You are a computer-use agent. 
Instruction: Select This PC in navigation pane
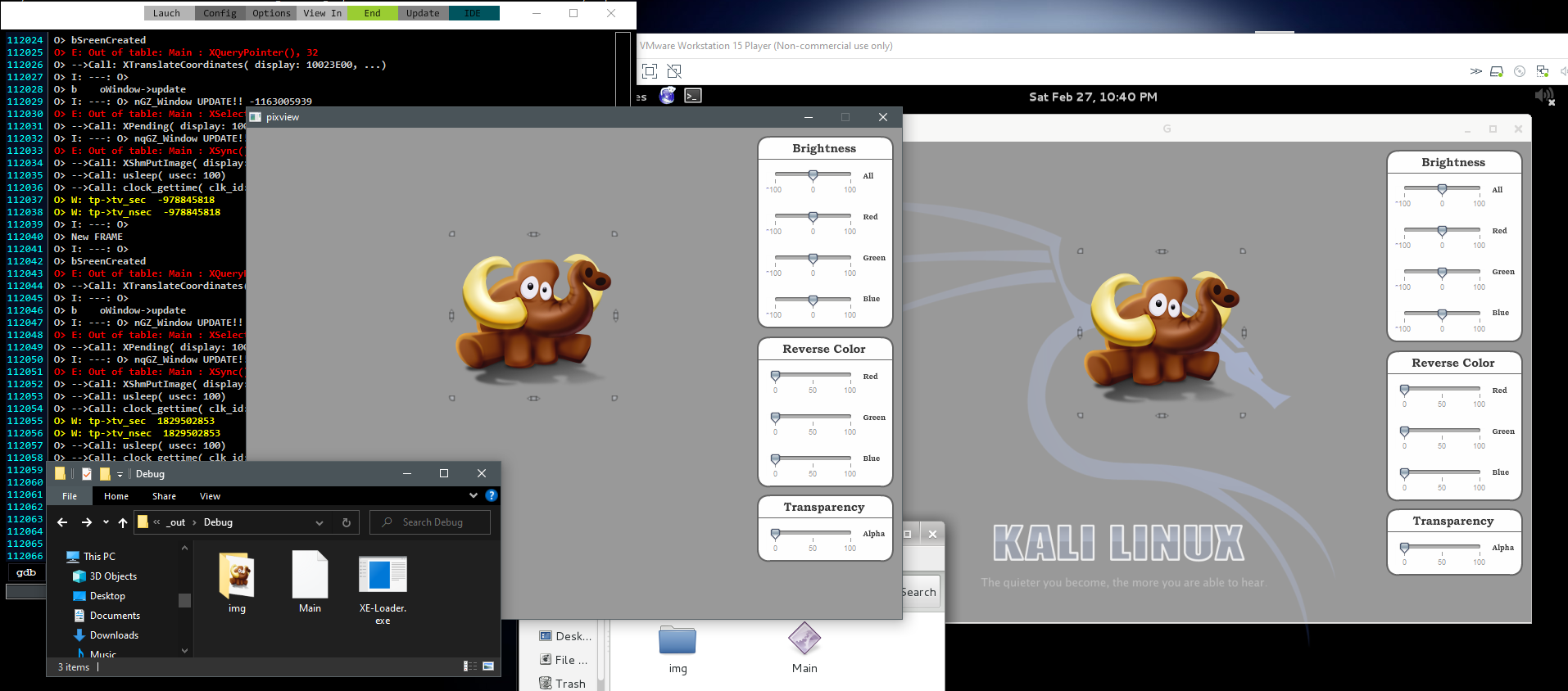(99, 557)
